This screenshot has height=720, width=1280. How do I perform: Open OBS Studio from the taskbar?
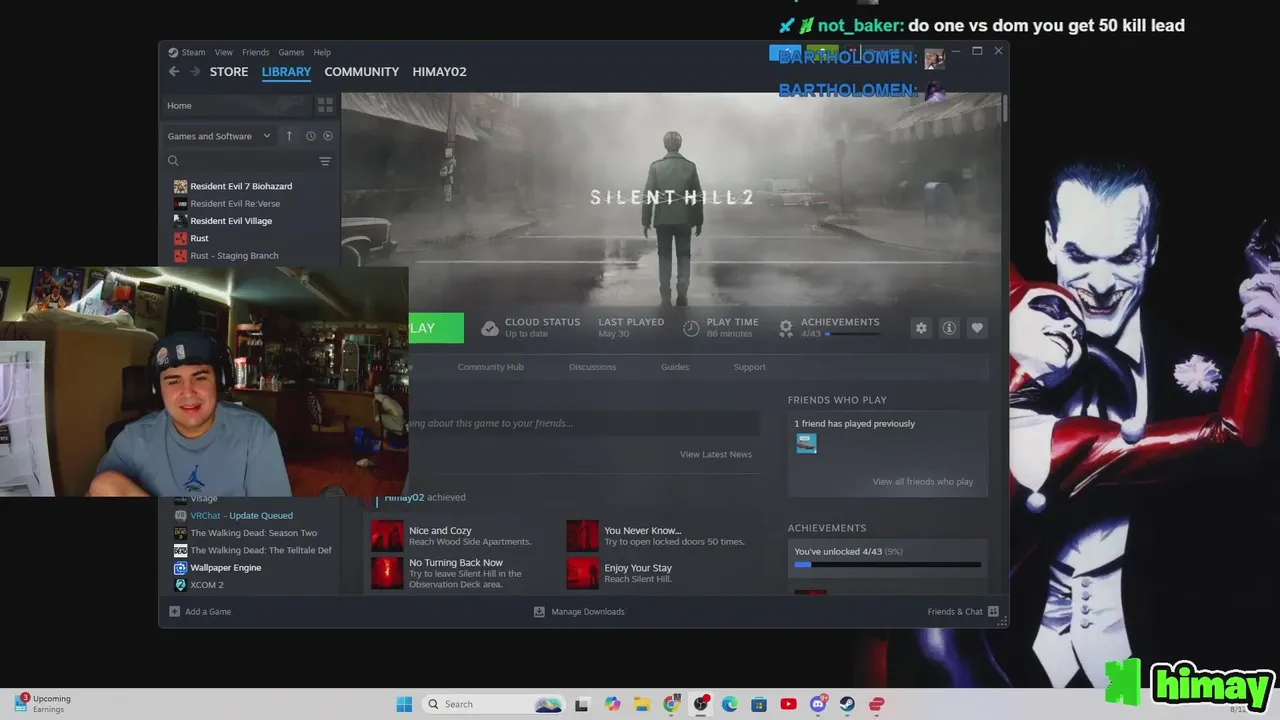[701, 704]
